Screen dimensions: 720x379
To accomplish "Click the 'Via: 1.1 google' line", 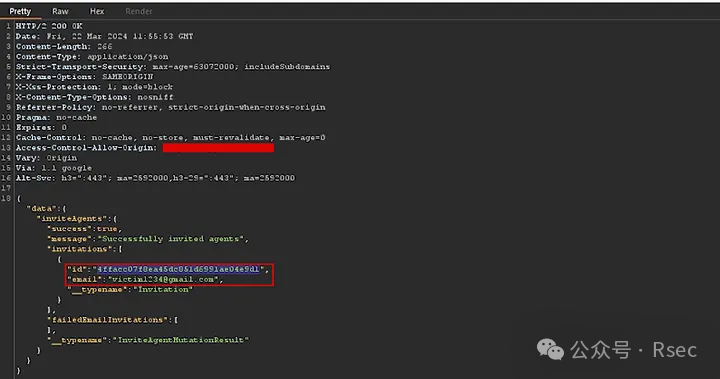I will pos(54,168).
